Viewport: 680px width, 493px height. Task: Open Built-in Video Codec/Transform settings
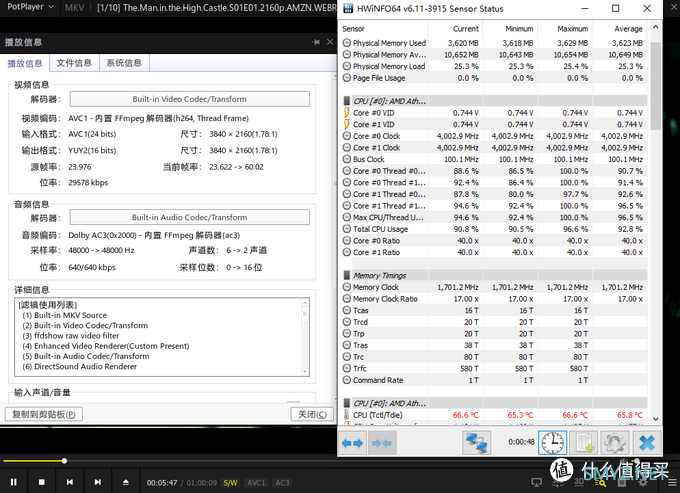pos(190,99)
